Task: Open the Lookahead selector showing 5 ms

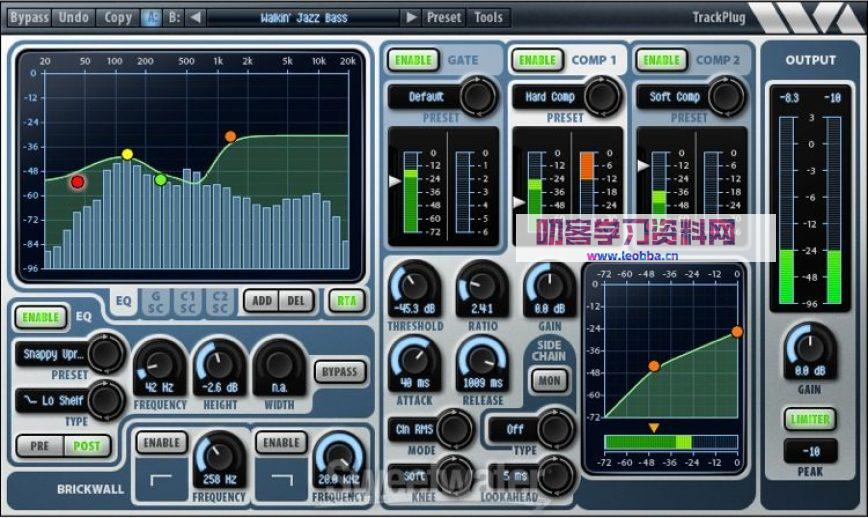Action: tap(531, 476)
